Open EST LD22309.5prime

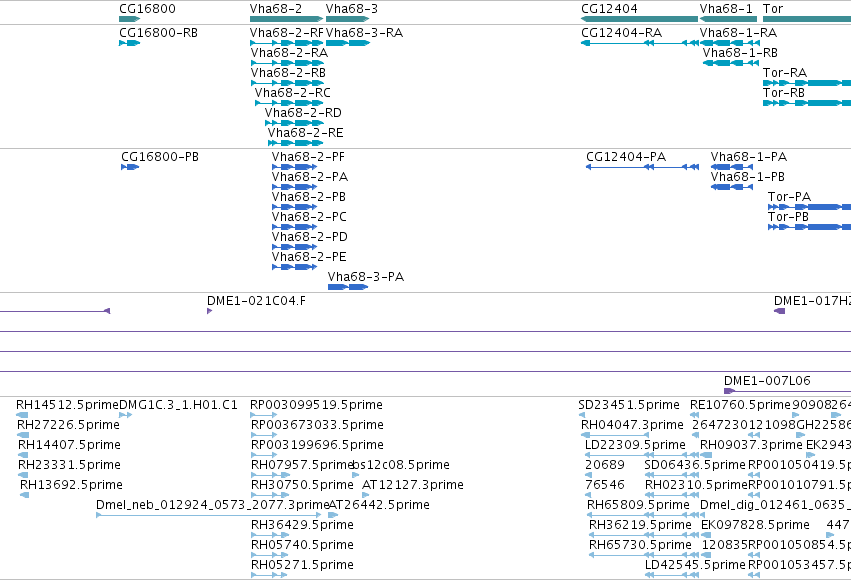pos(636,445)
